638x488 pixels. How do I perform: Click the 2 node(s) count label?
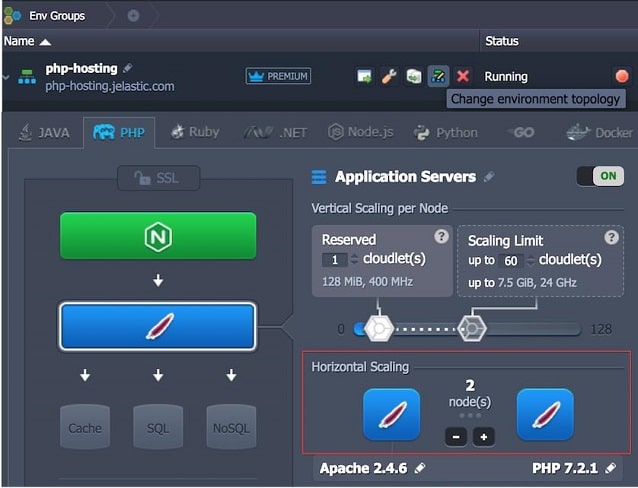pyautogui.click(x=470, y=393)
